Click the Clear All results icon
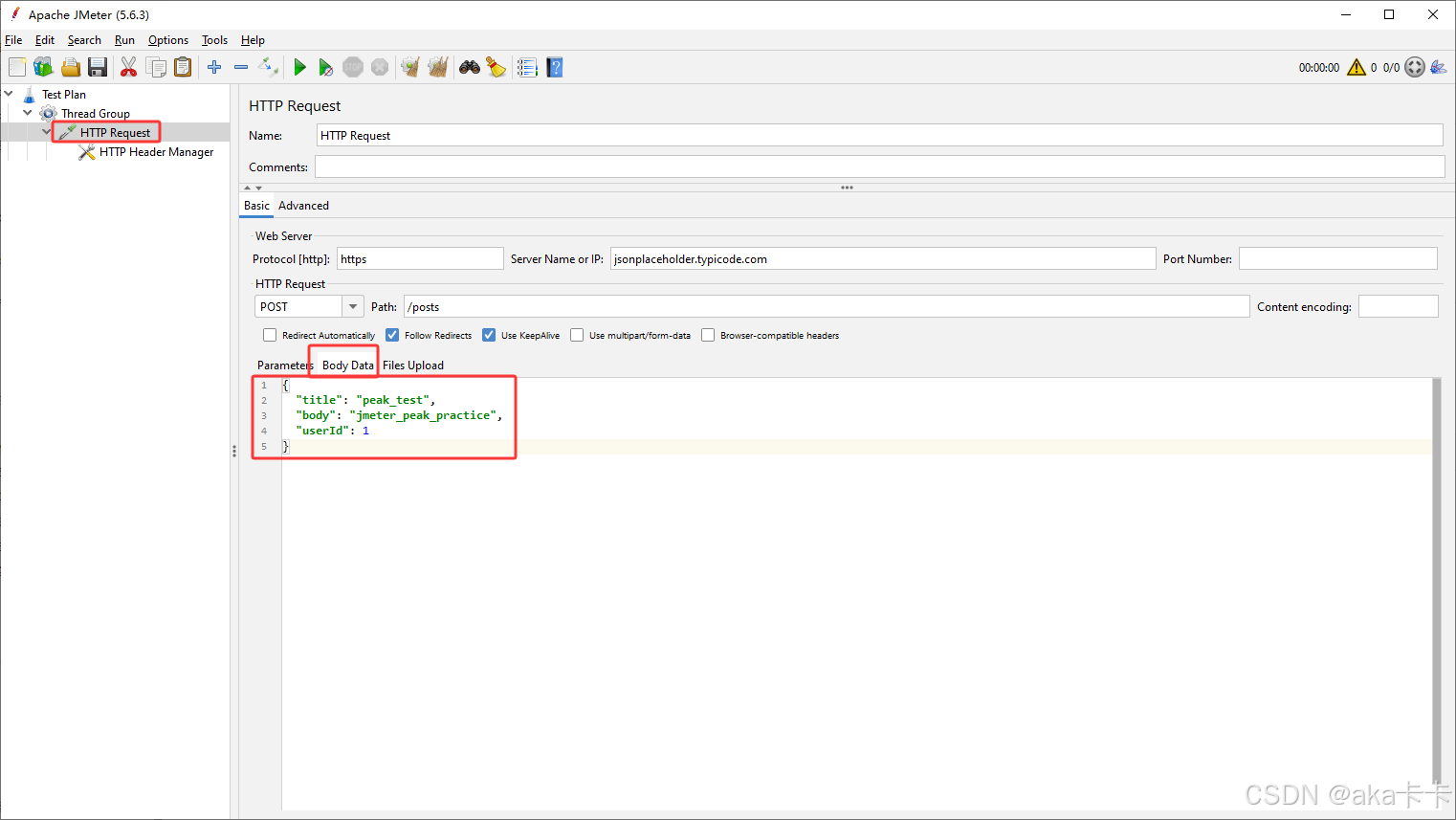 pyautogui.click(x=438, y=67)
